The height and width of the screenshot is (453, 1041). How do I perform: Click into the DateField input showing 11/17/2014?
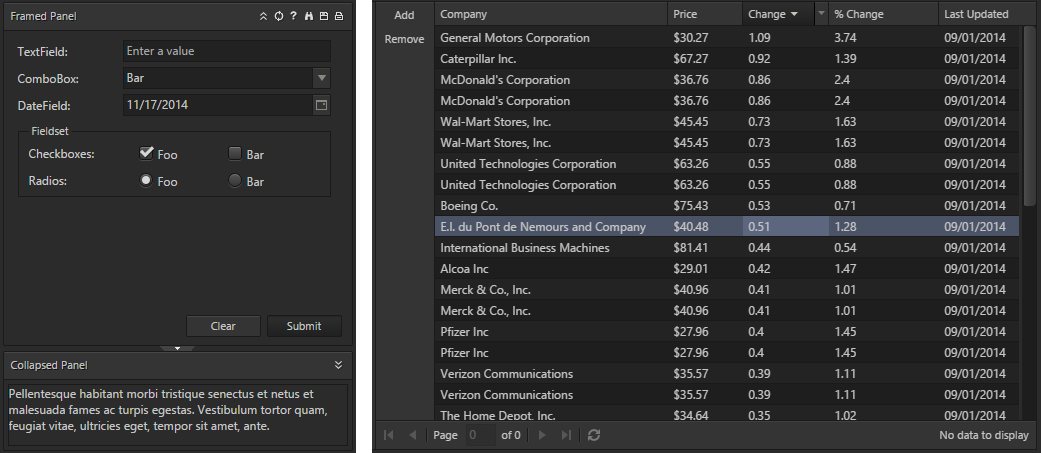click(x=218, y=105)
